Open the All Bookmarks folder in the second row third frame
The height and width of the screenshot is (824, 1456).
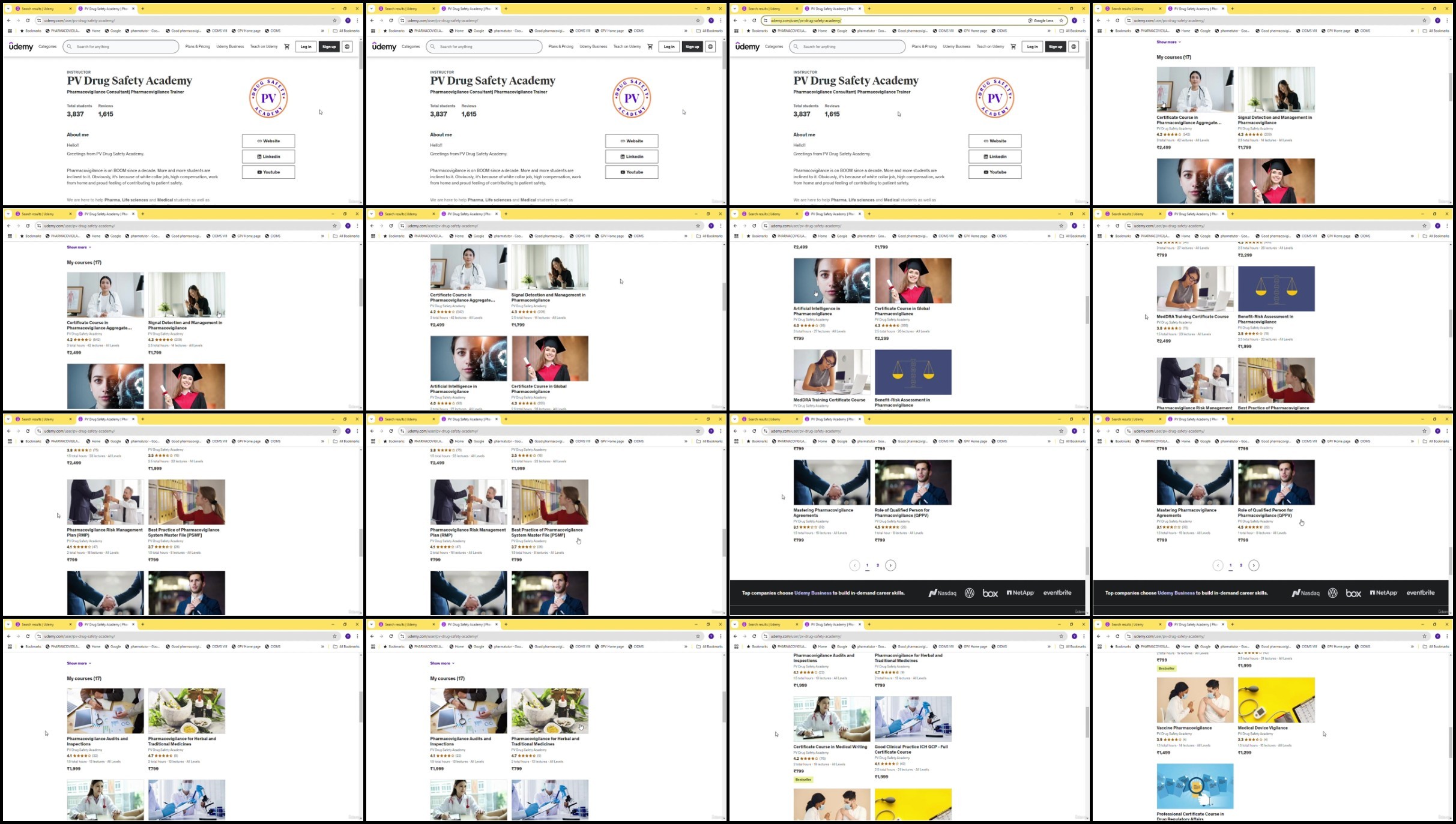tap(1073, 236)
